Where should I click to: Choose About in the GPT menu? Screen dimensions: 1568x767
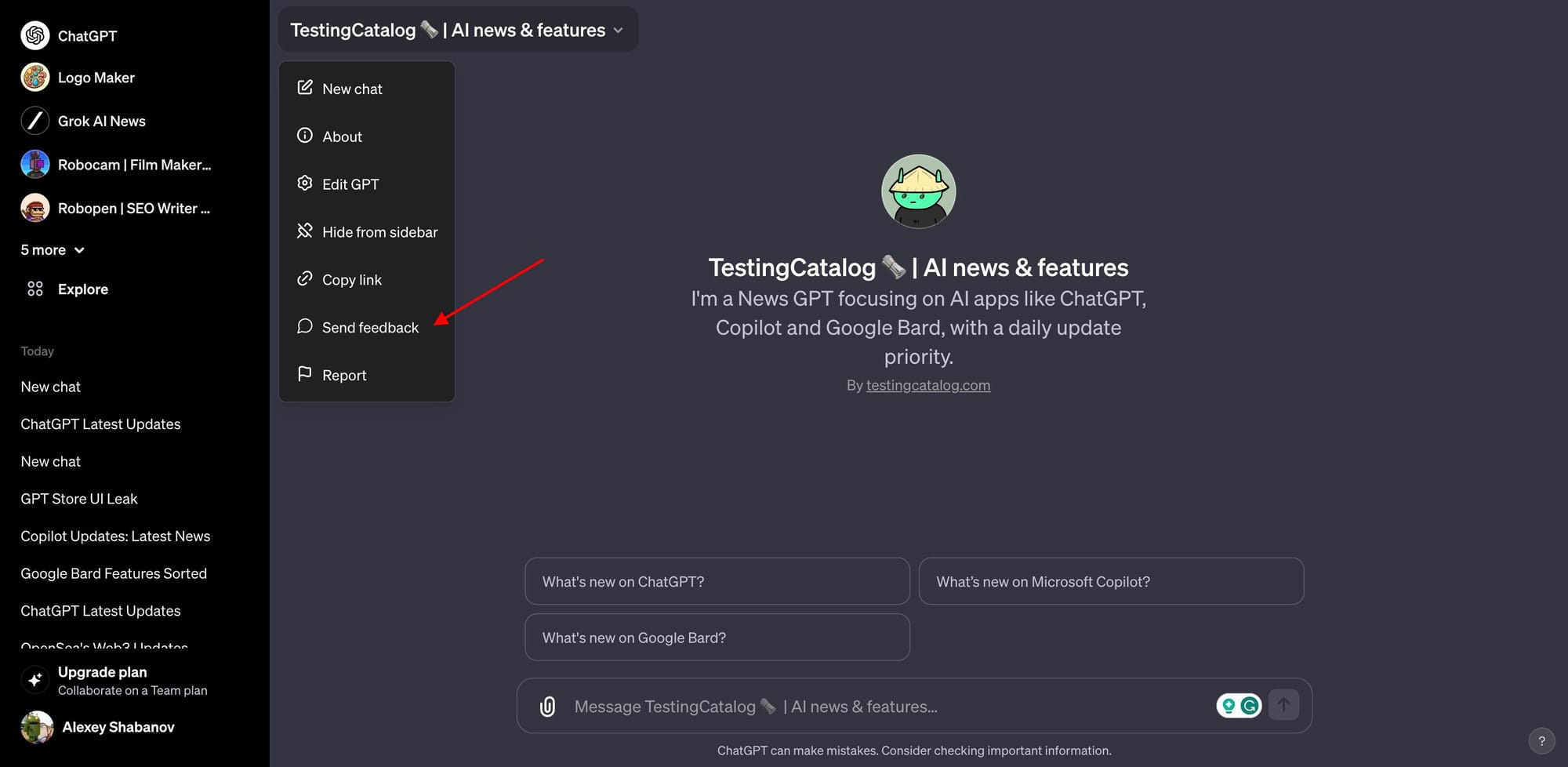367,136
